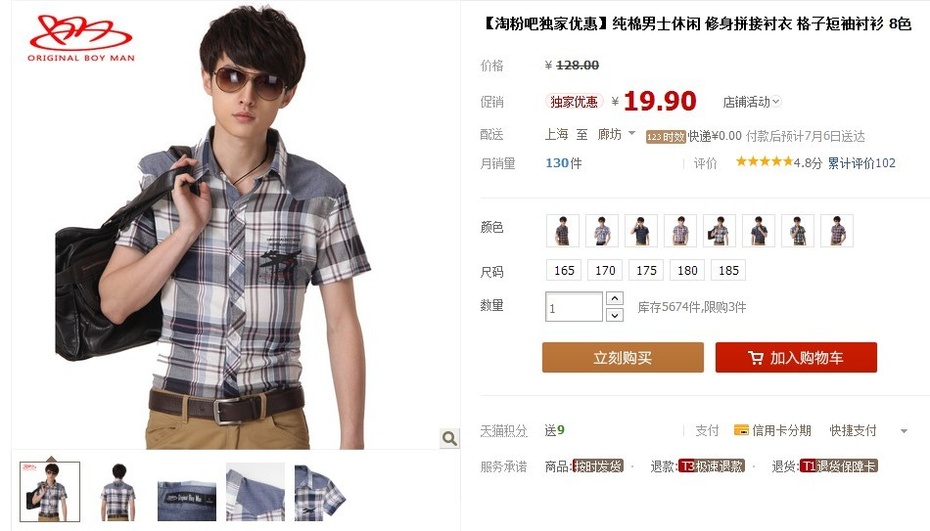Select size 185
Viewport: 930px width, 531px height.
[x=728, y=271]
